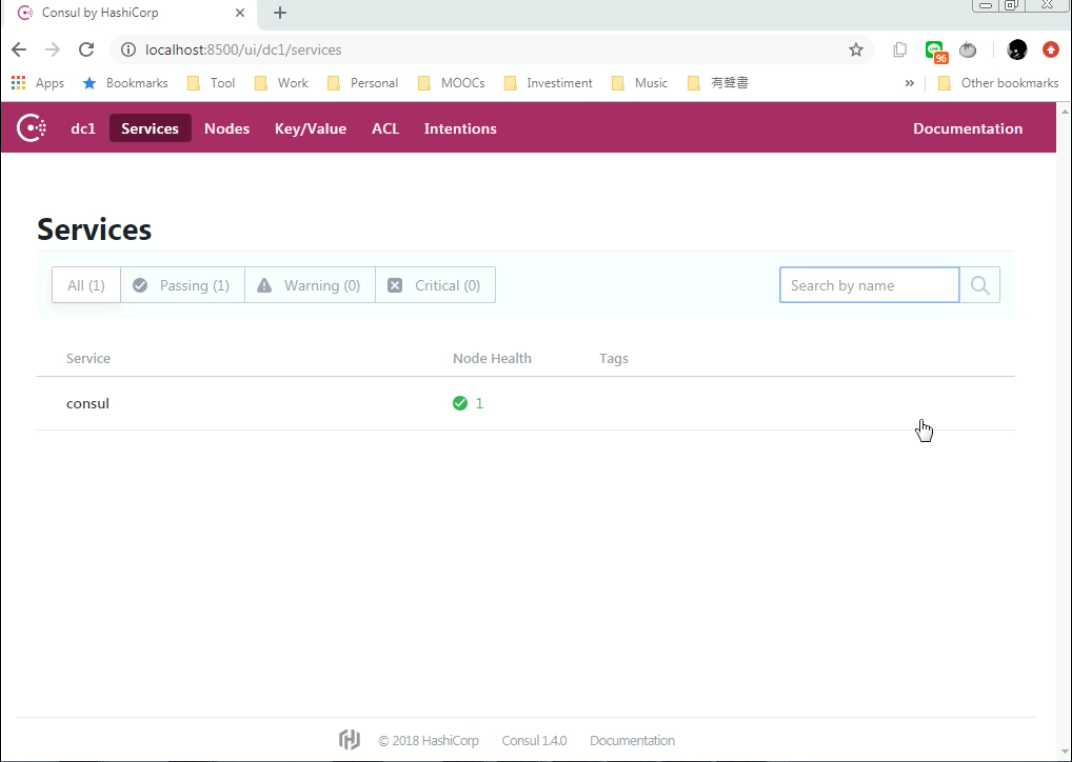Click the Node Health column header
The height and width of the screenshot is (762, 1072).
pos(492,358)
